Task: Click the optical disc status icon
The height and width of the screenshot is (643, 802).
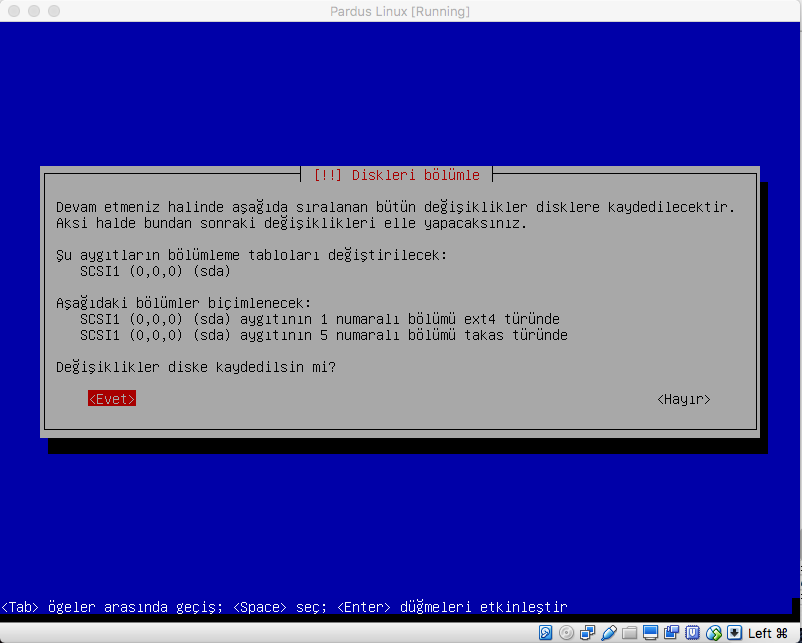Action: pos(567,633)
